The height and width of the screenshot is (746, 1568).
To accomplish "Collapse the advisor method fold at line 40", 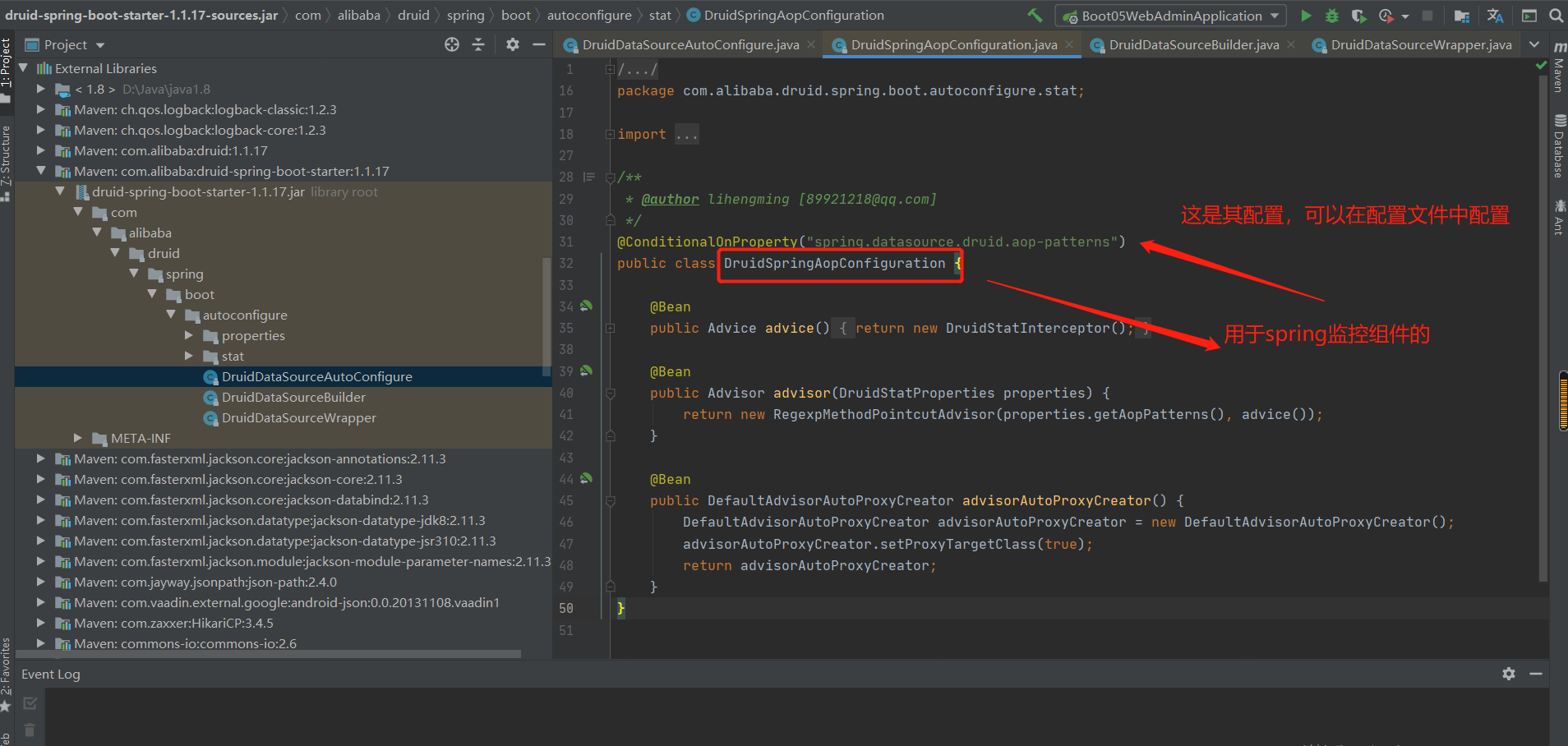I will [x=610, y=393].
